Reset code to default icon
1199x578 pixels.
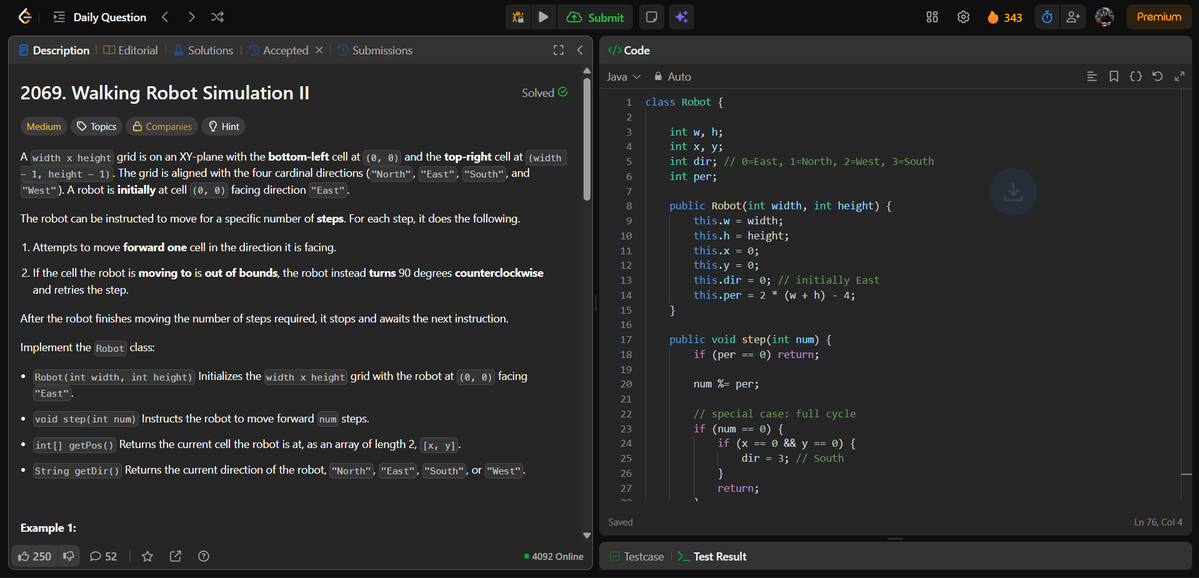(1158, 76)
